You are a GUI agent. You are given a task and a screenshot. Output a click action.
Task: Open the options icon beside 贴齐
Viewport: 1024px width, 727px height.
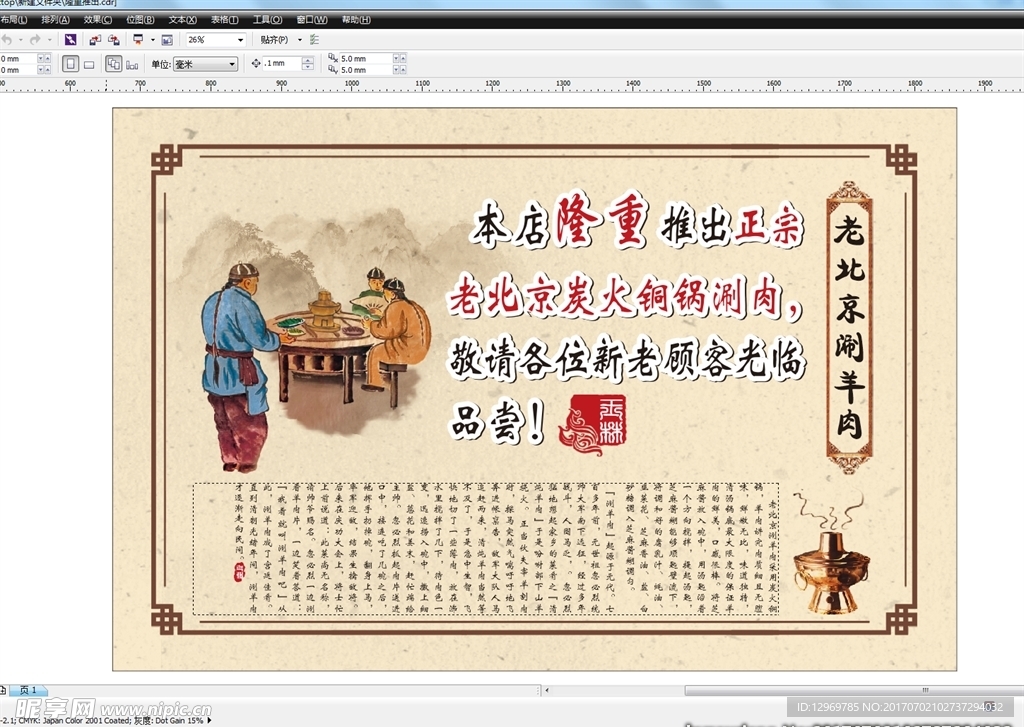[x=315, y=40]
